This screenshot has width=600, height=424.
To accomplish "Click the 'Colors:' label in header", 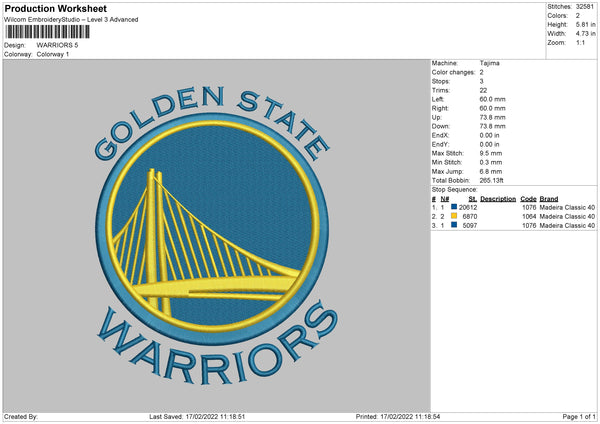I will click(x=557, y=16).
